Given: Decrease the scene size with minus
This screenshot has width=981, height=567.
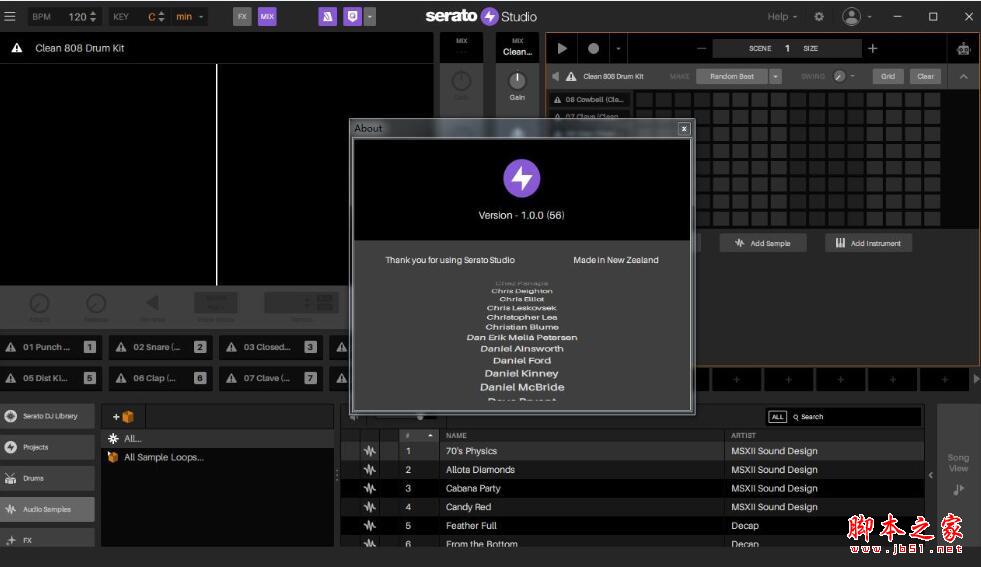Looking at the screenshot, I should [701, 48].
